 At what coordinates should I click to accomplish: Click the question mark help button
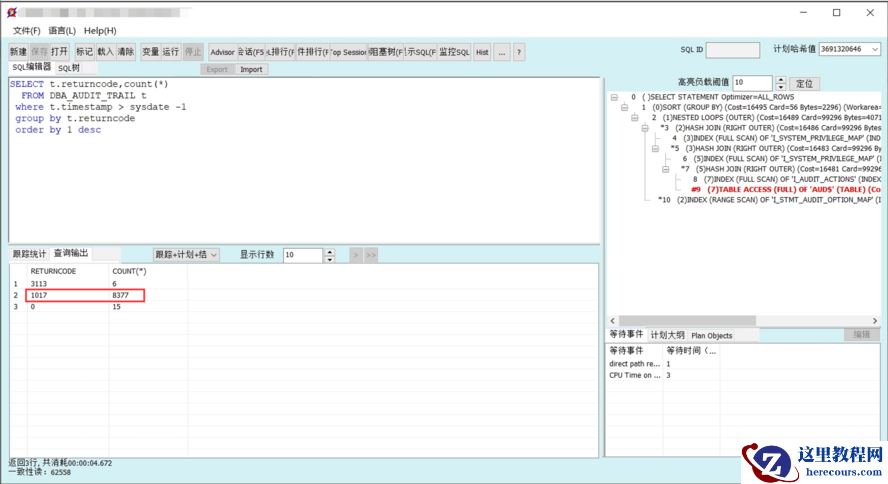[x=519, y=52]
